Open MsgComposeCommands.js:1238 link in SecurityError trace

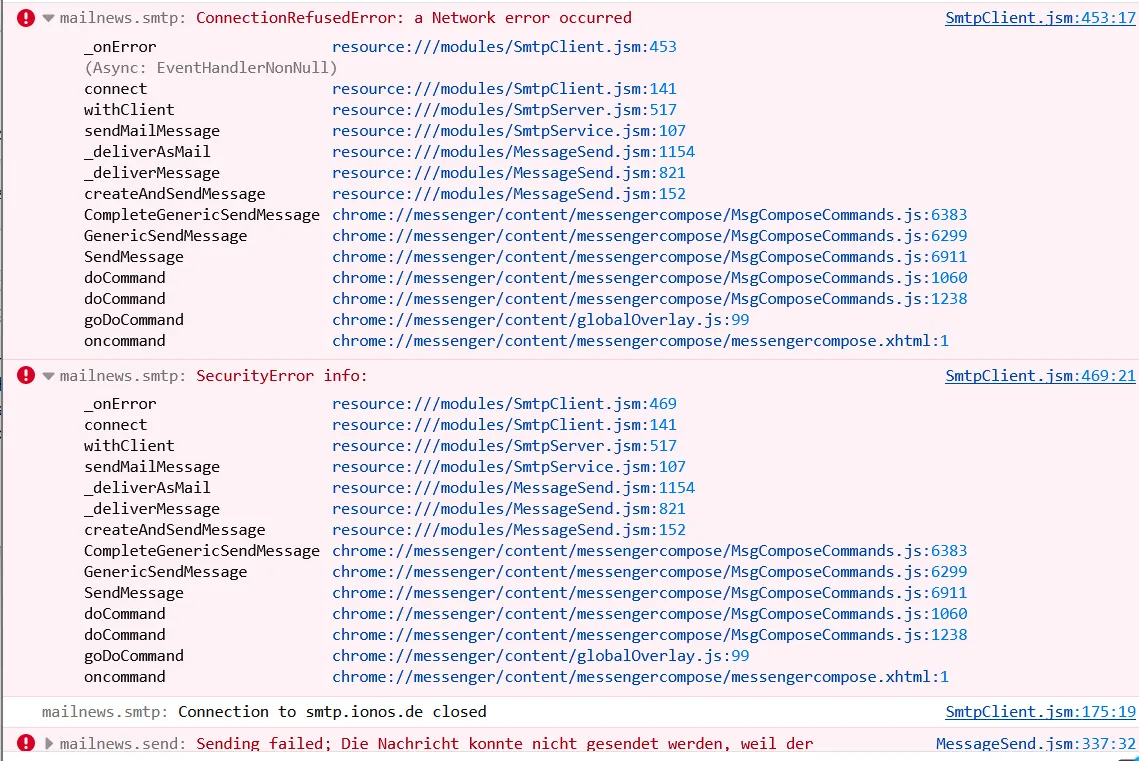click(x=649, y=635)
